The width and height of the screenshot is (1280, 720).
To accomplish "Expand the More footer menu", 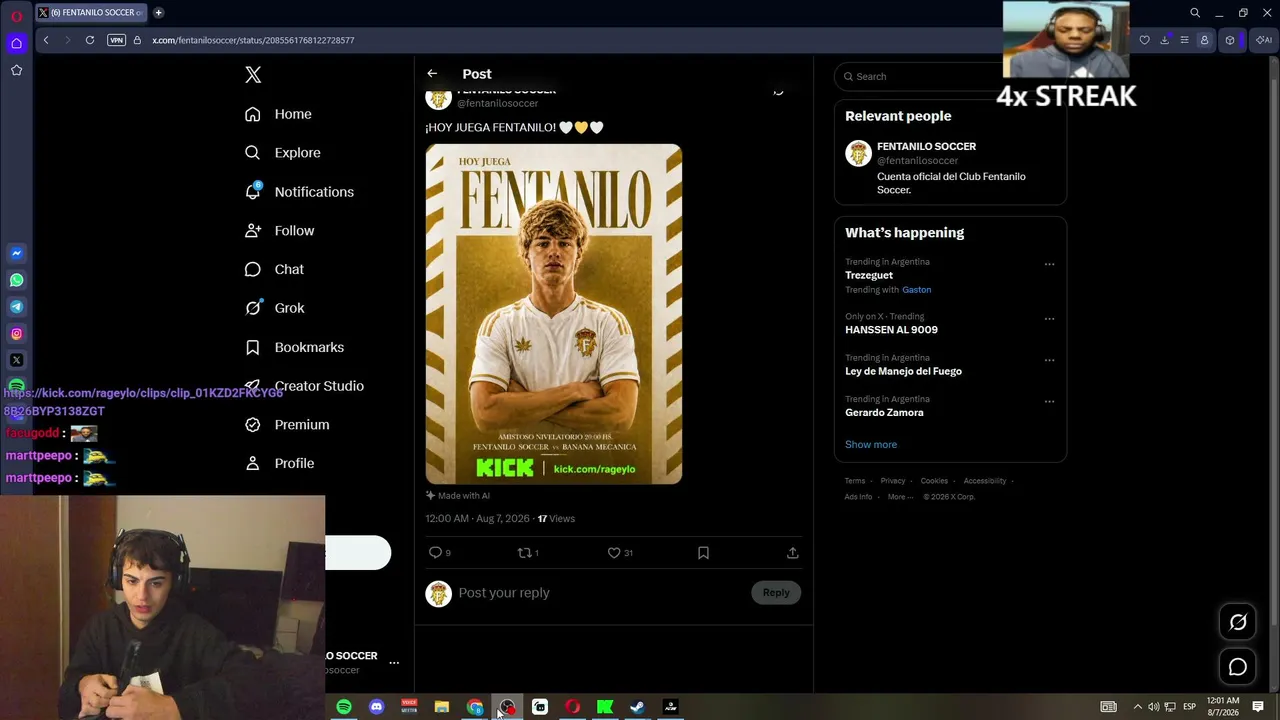I will [900, 497].
